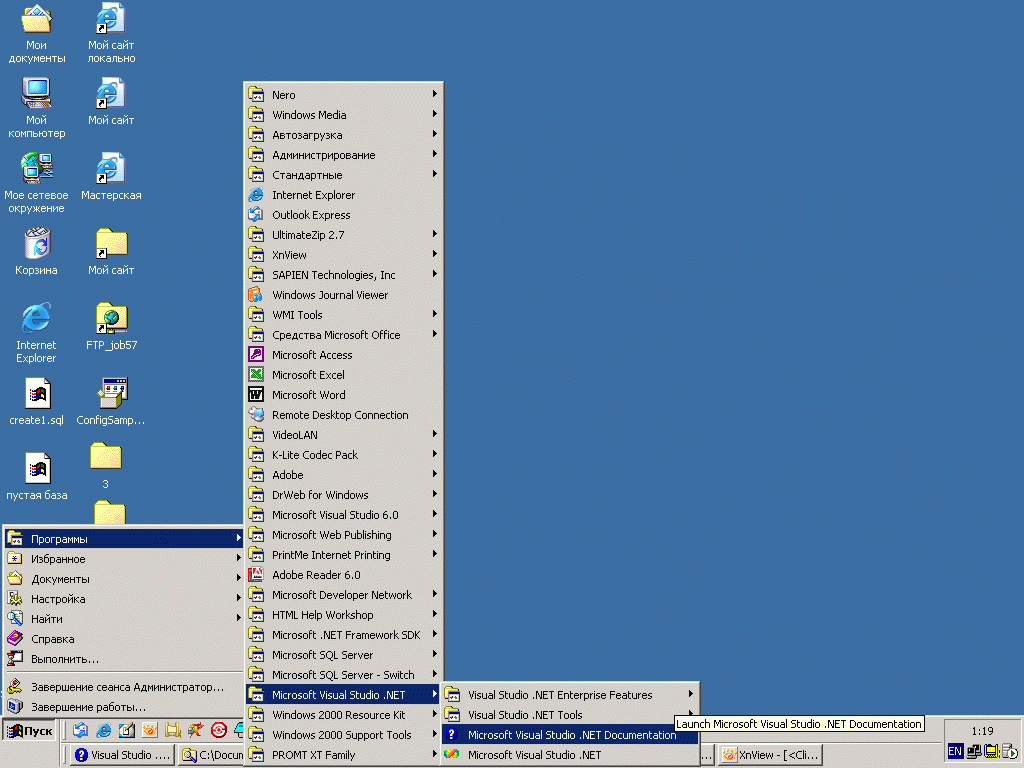The image size is (1024, 768).
Task: Open Справка from the start menu
Action: click(x=124, y=639)
